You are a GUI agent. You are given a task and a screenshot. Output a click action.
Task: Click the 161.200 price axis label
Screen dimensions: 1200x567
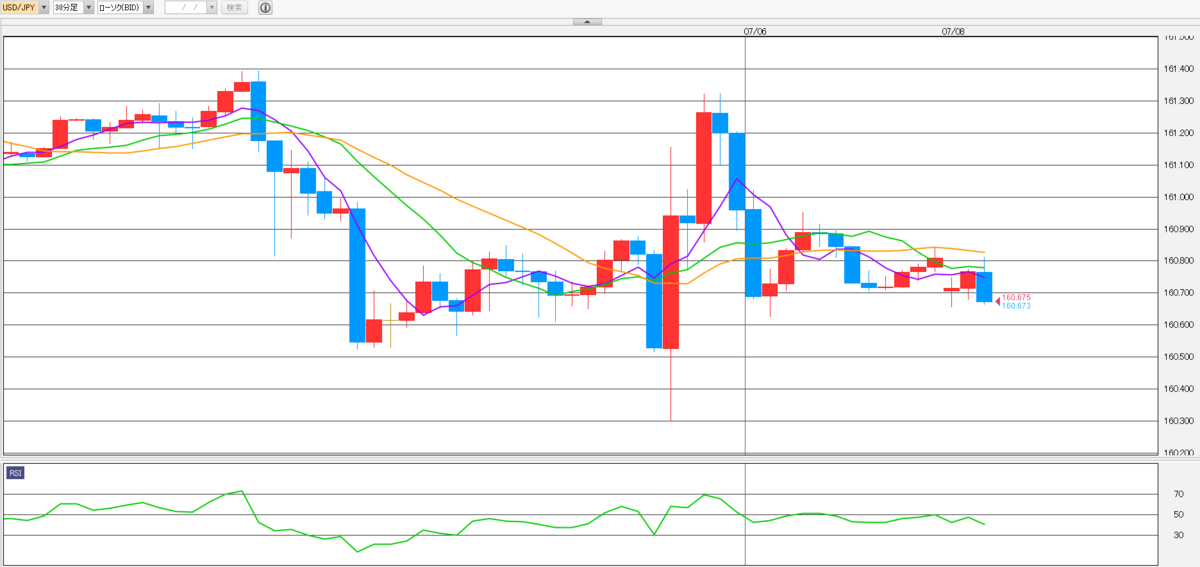1178,133
